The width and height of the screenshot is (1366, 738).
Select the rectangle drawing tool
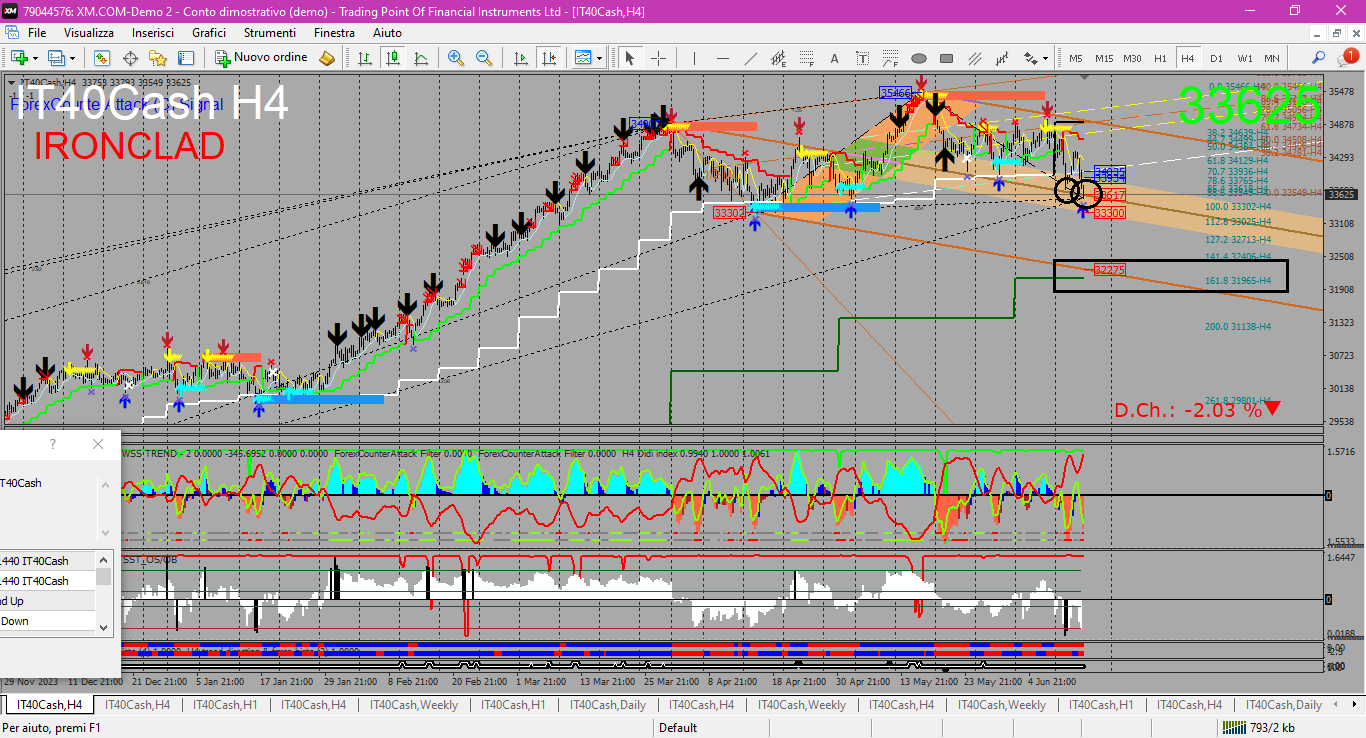[947, 58]
